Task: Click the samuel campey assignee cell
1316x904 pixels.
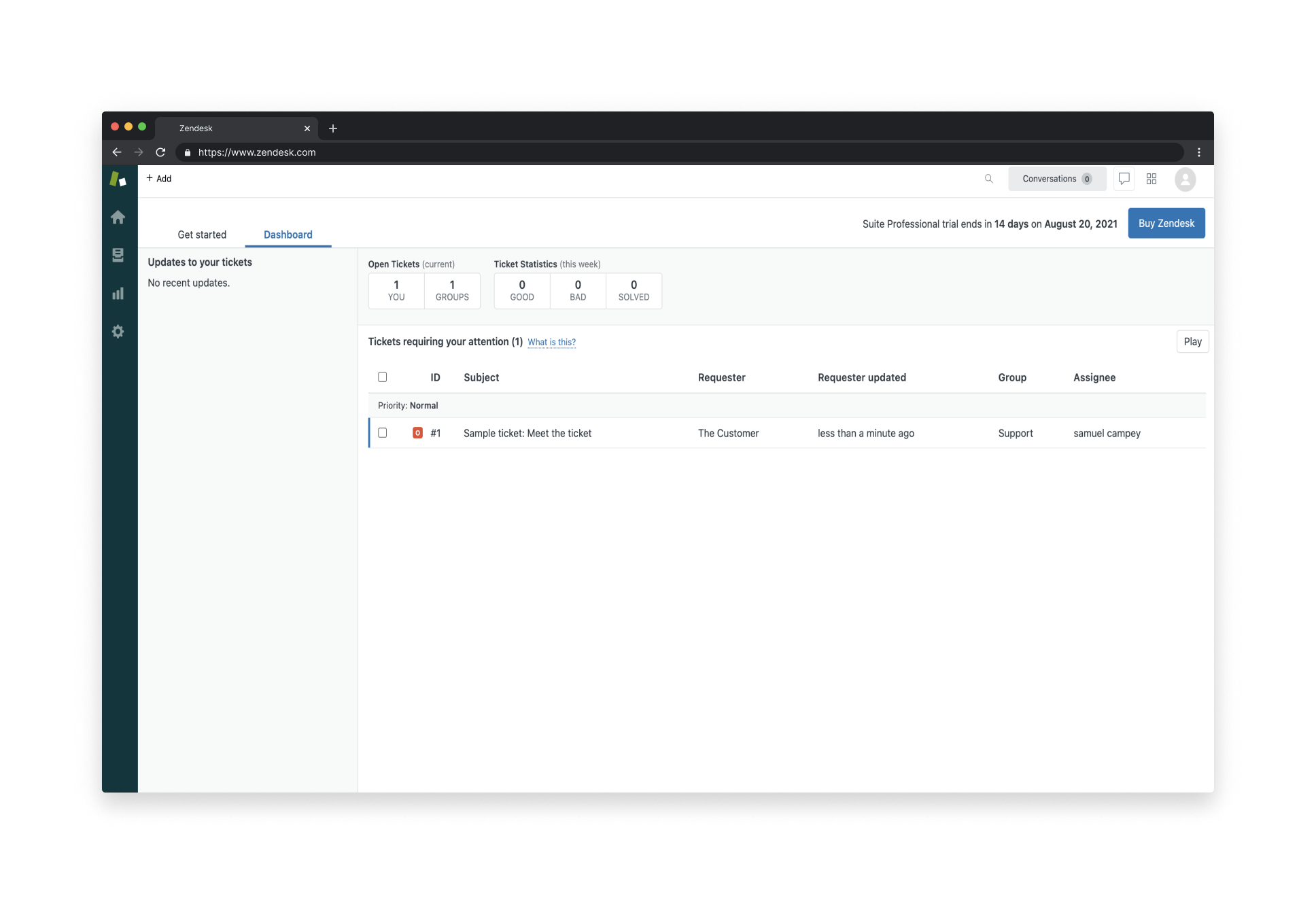Action: coord(1107,434)
